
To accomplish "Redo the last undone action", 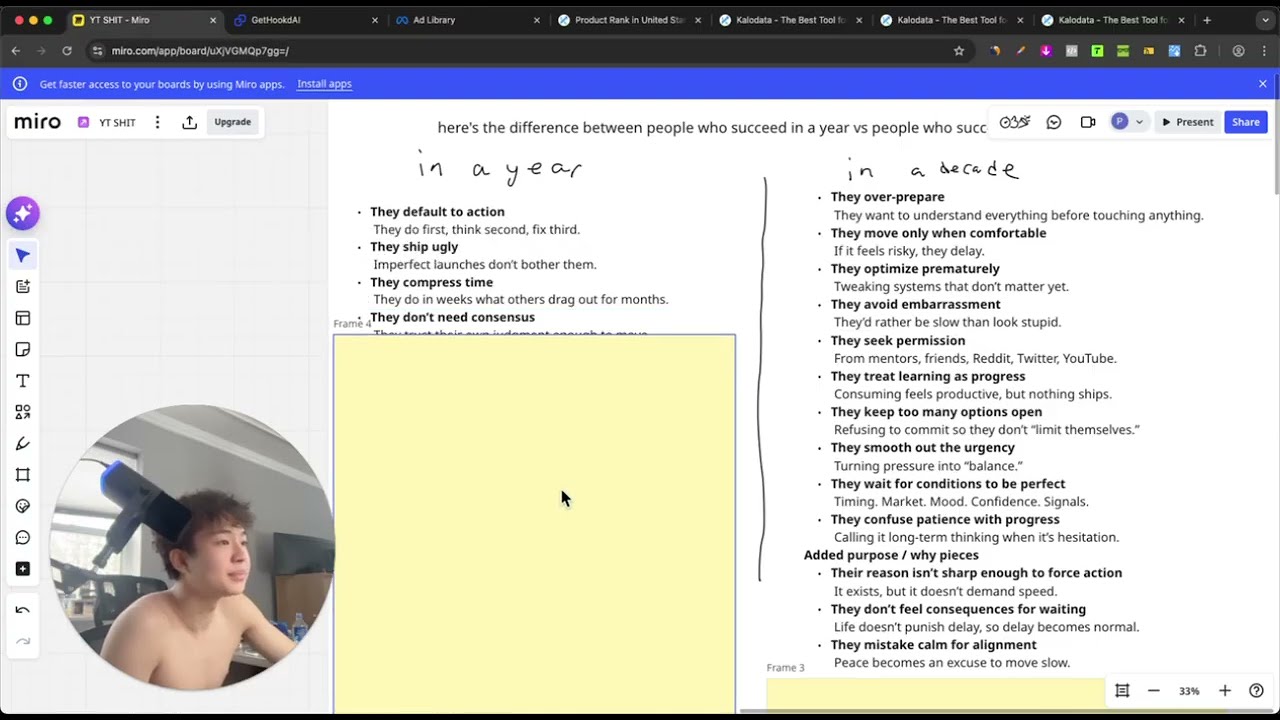I will (22, 641).
